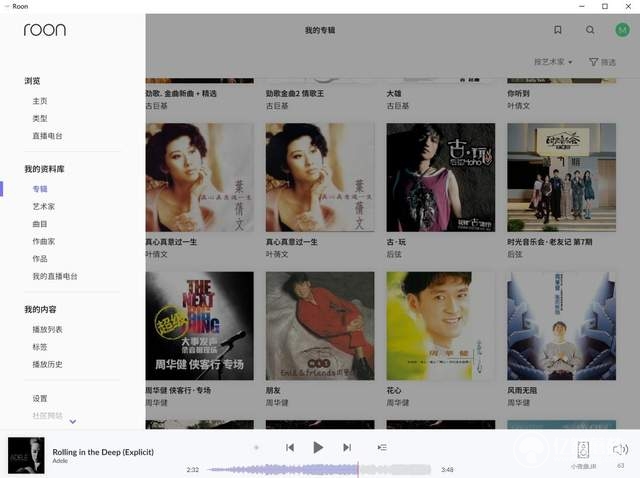Click the filter funnel icon

(593, 62)
